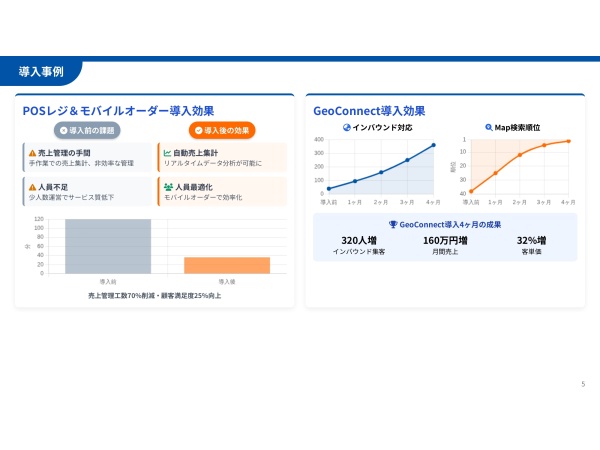Screen dimensions: 600x450
Task: Click the 導入前 data point on blue line
Action: click(x=329, y=189)
